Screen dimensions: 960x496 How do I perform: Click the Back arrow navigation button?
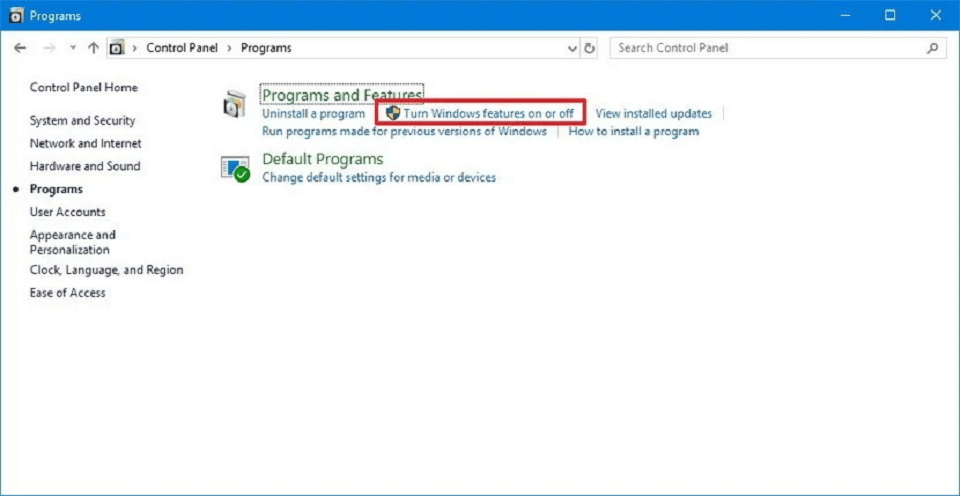tap(20, 48)
